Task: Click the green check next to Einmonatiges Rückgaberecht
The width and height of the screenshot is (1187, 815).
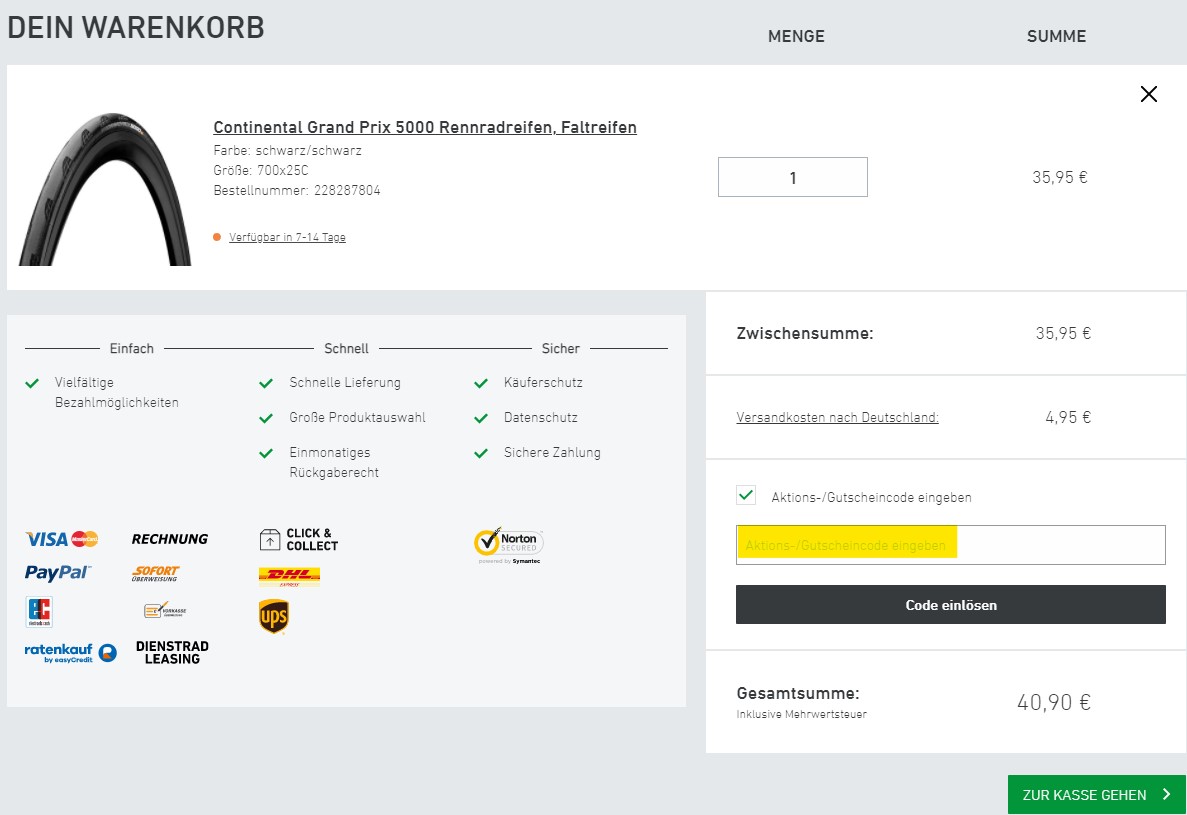Action: [x=266, y=453]
